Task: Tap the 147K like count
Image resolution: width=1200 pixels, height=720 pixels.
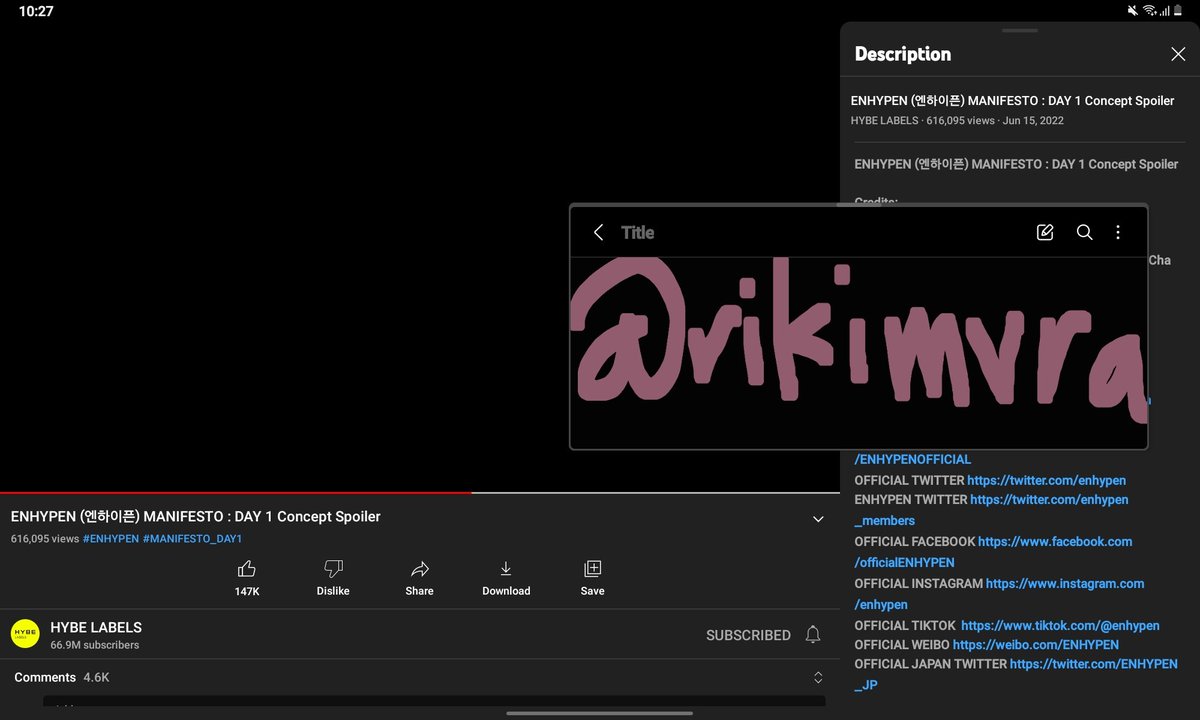Action: [x=247, y=591]
